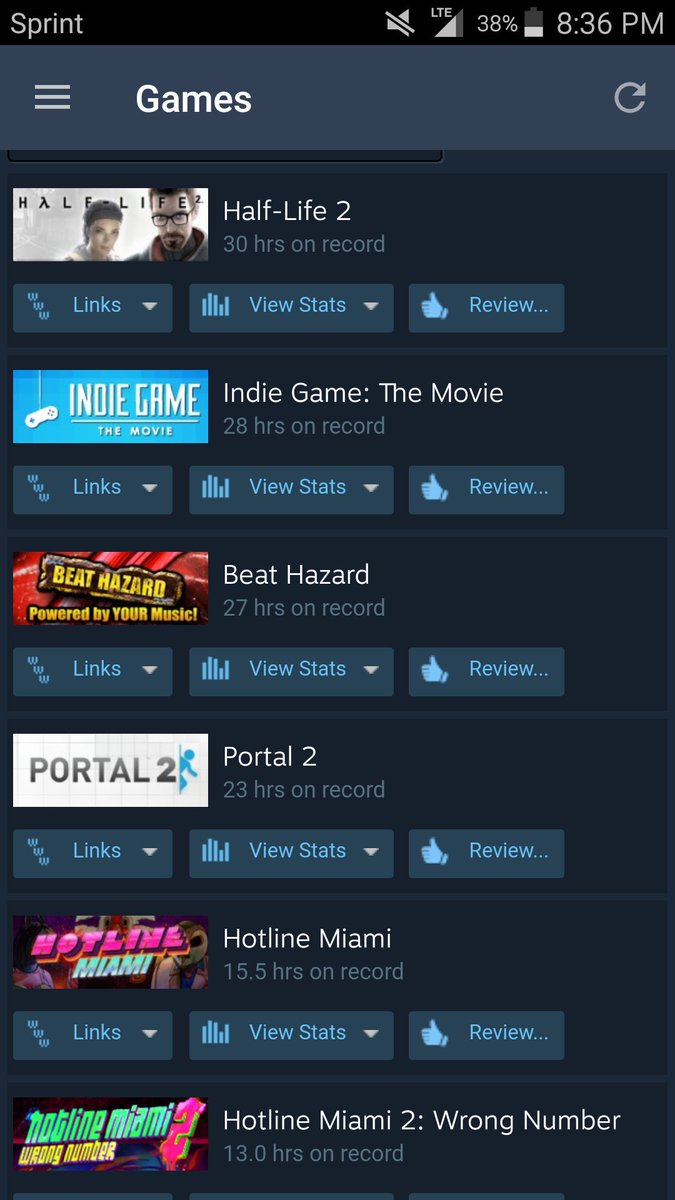Write a review for Beat Hazard
This screenshot has width=675, height=1200.
coord(486,672)
